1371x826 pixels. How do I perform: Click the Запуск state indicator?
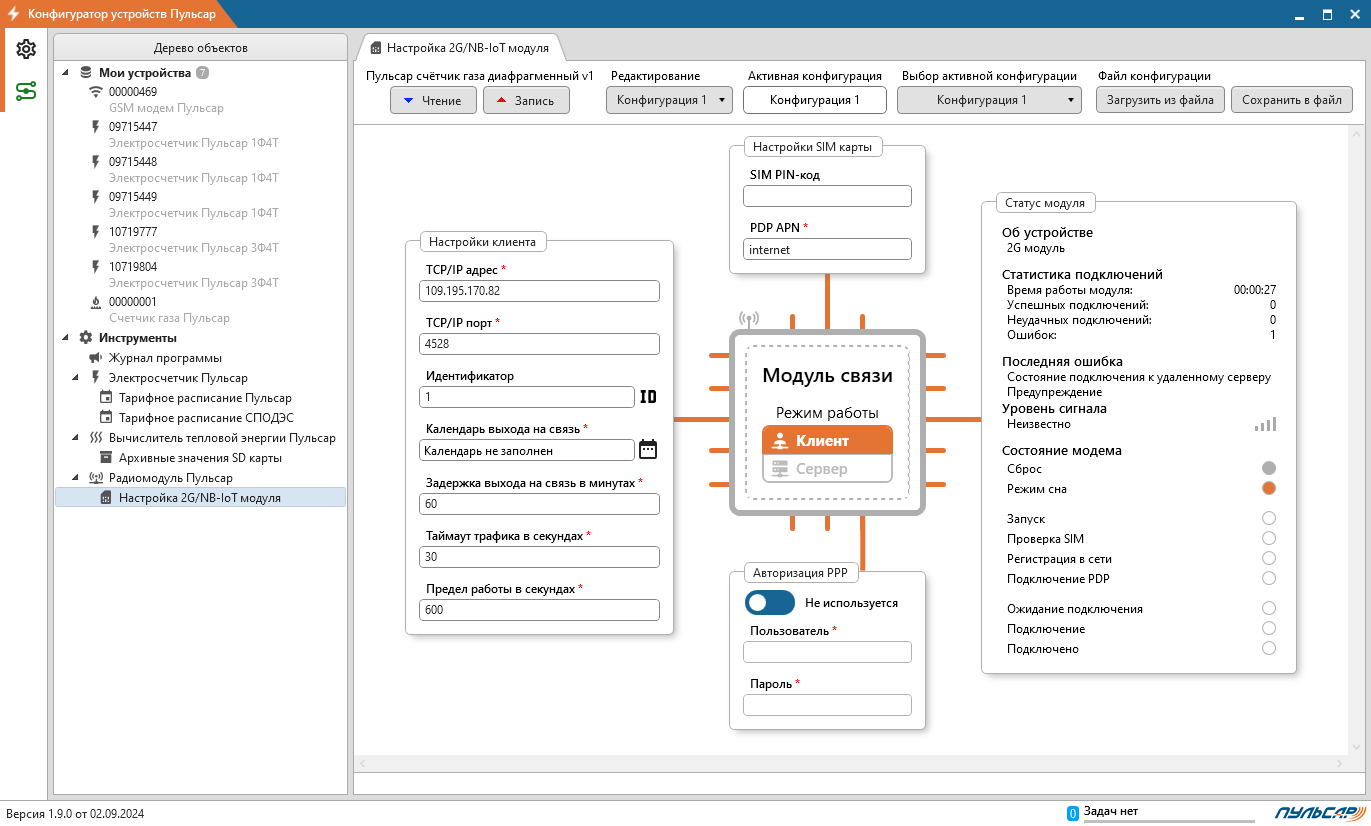pyautogui.click(x=1269, y=518)
